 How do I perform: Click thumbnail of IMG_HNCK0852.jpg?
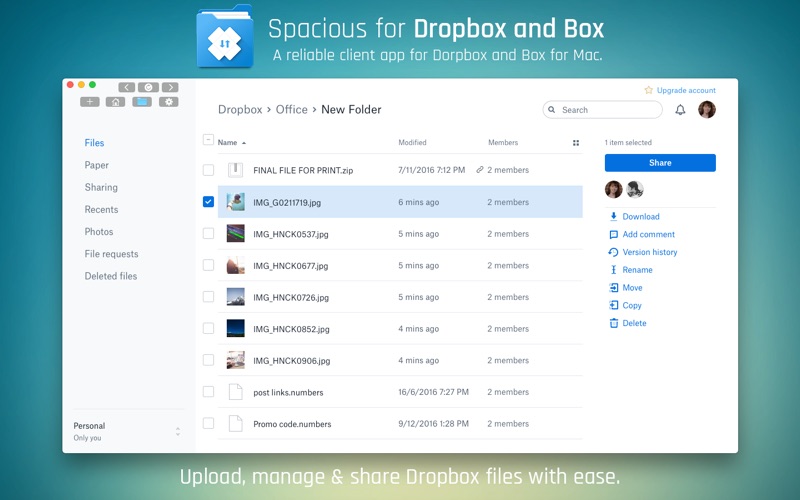click(x=235, y=329)
